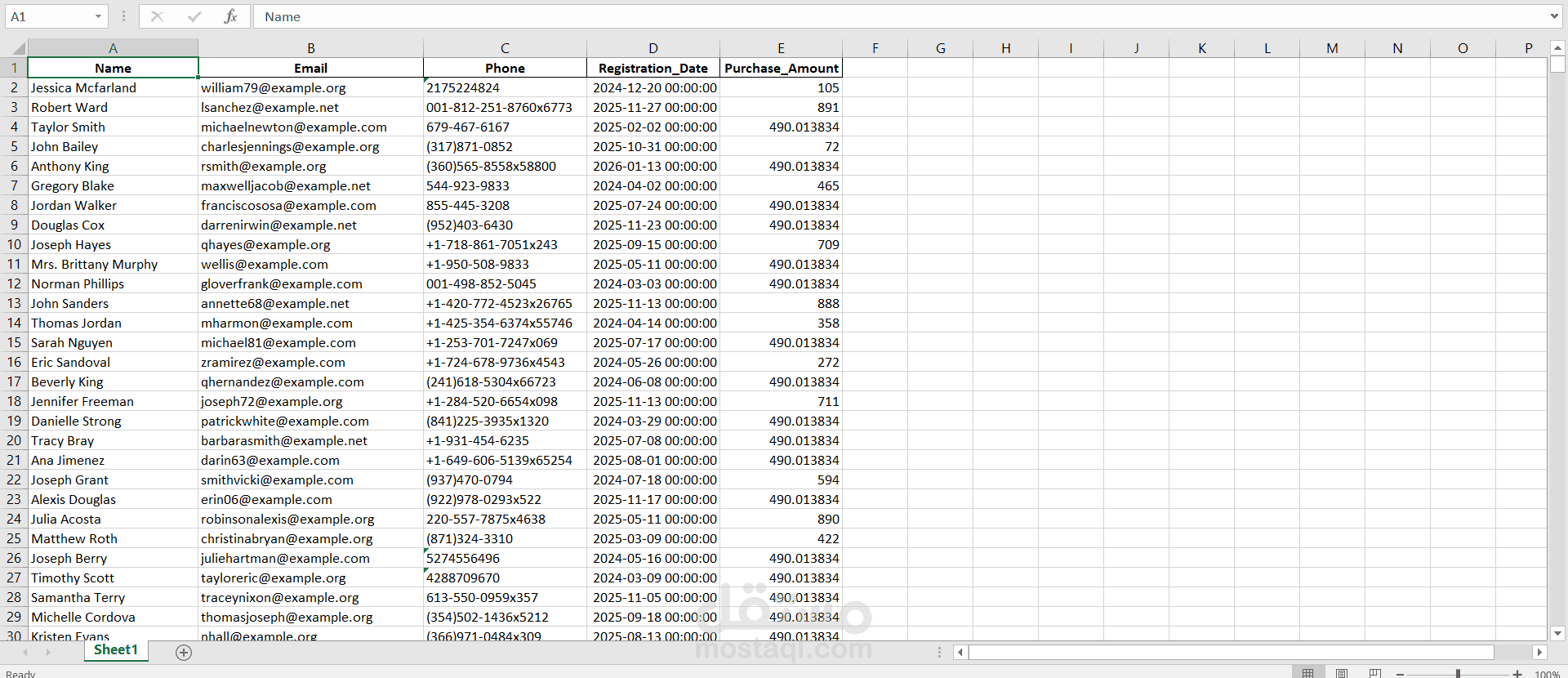Screen dimensions: 1568x678
Task: Select column C header
Action: [x=505, y=48]
